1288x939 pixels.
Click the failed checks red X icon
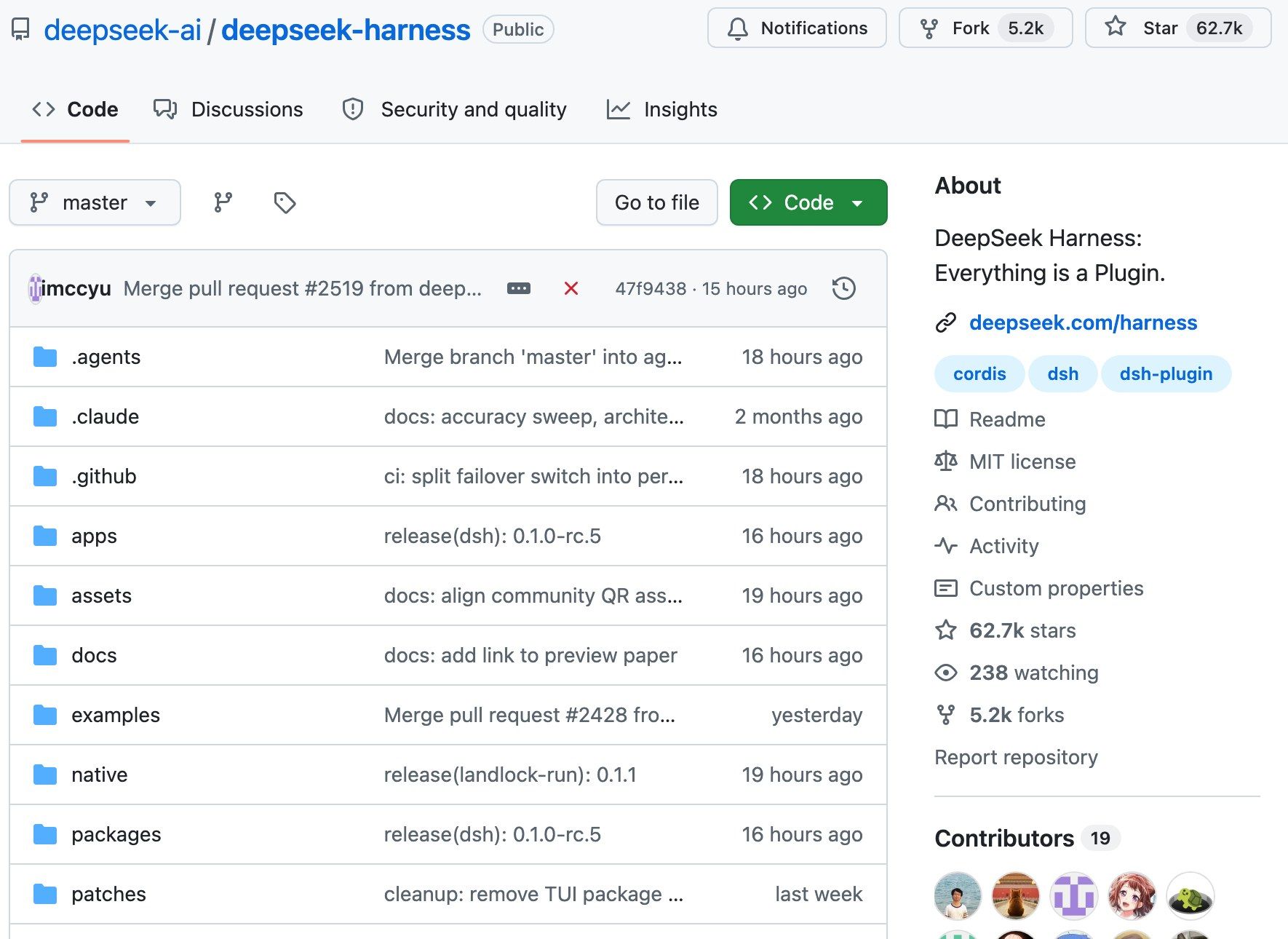pos(571,288)
